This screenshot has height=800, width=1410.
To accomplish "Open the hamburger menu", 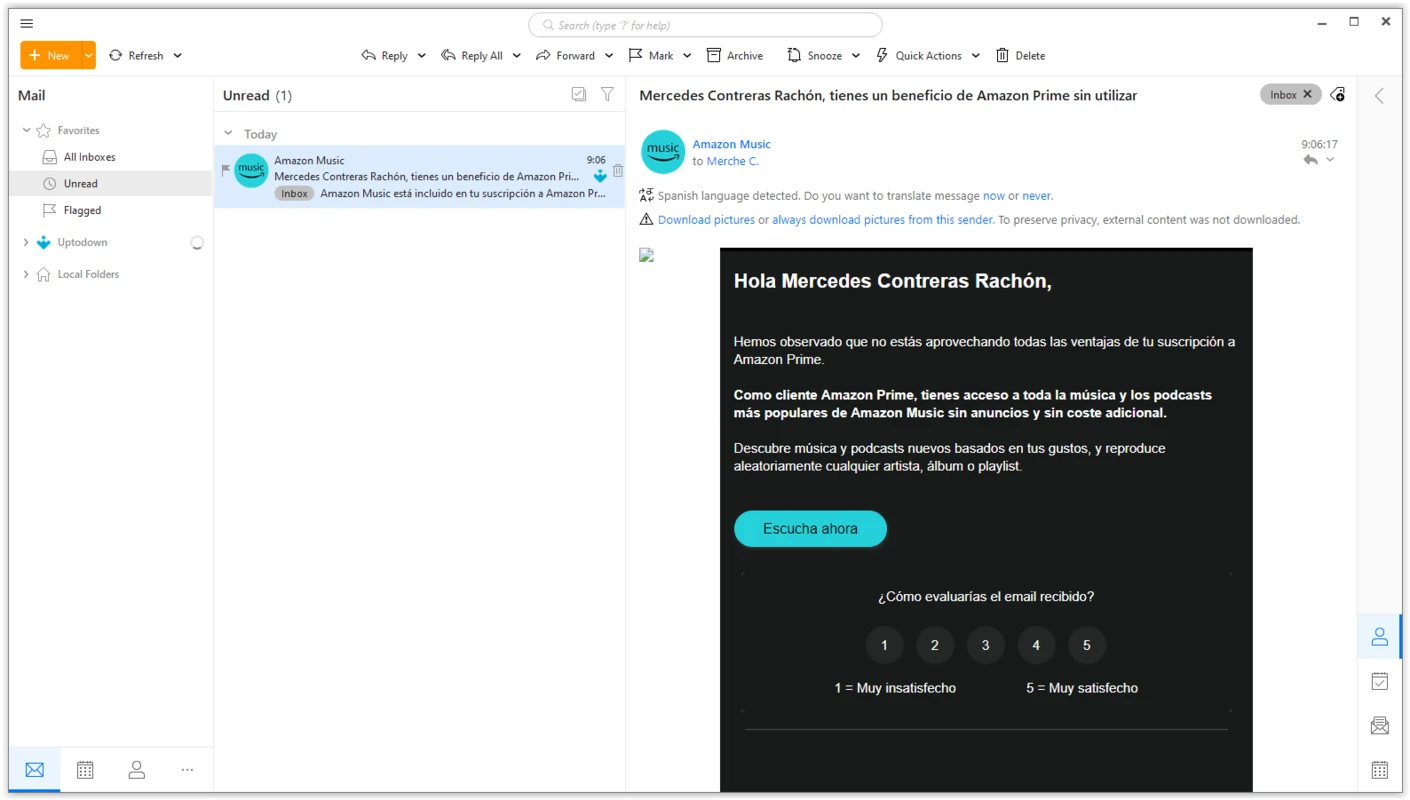I will click(x=27, y=23).
